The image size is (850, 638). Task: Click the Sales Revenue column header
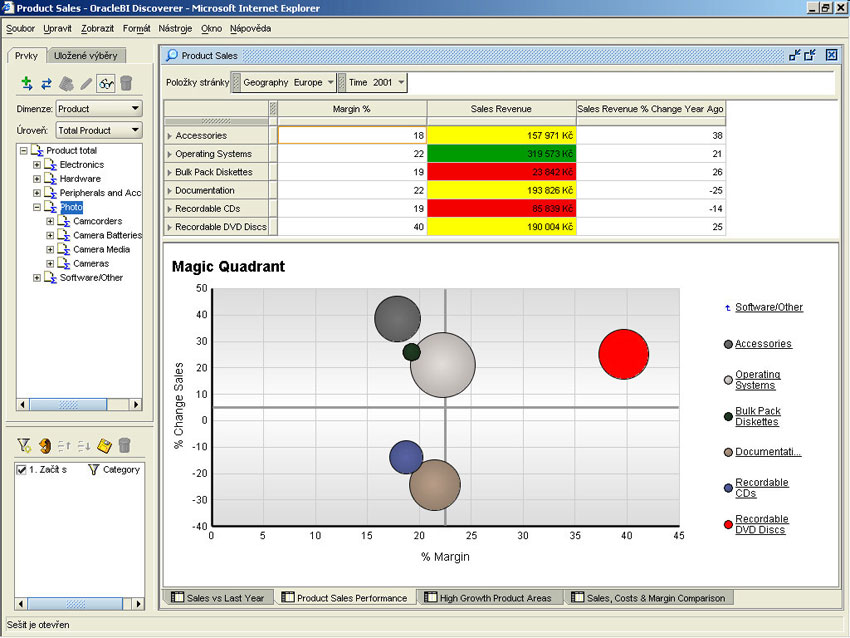pyautogui.click(x=501, y=109)
